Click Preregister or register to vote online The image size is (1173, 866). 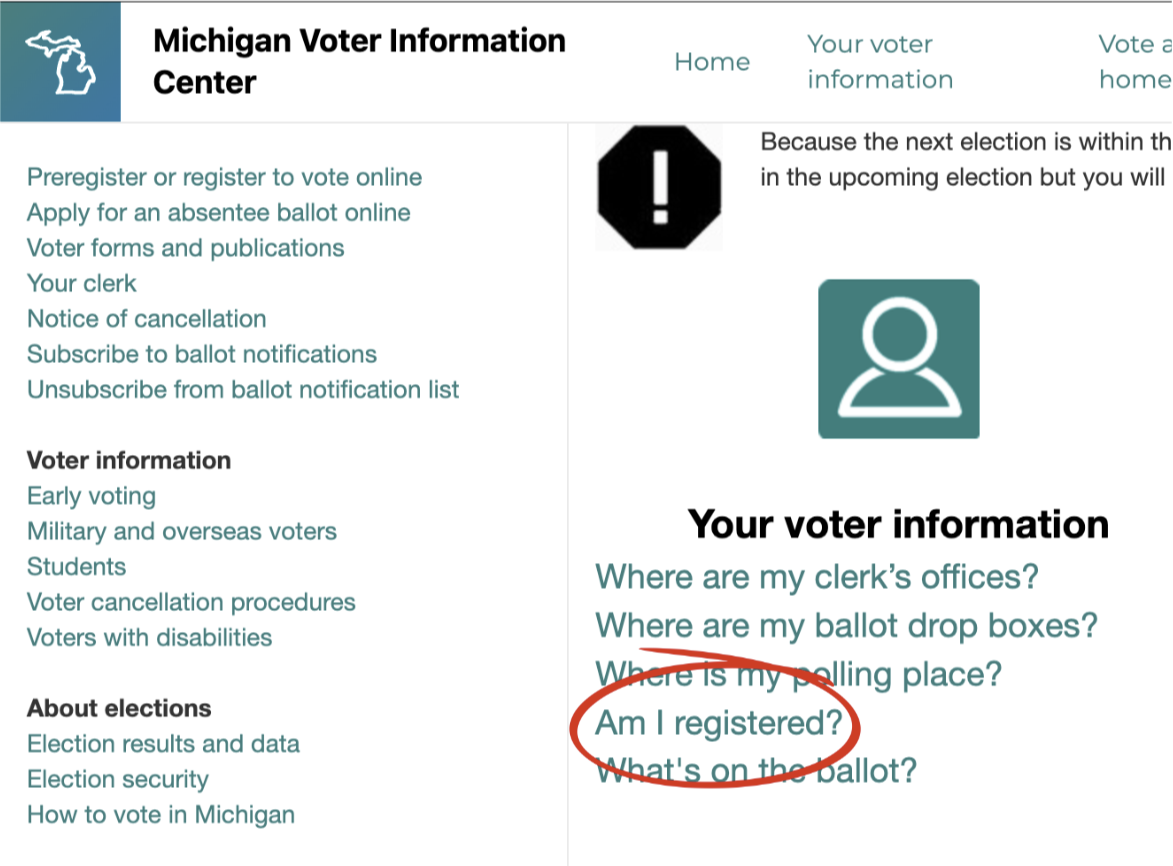point(224,177)
